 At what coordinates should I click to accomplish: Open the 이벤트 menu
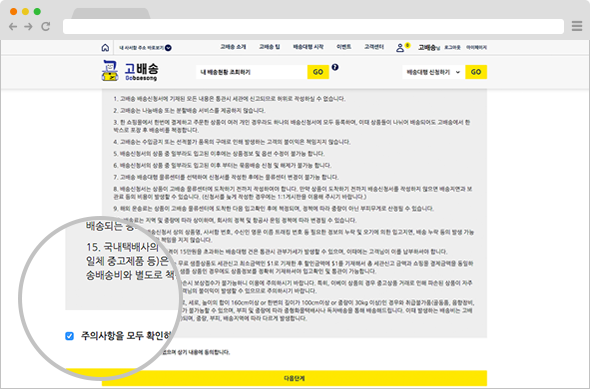(x=344, y=47)
